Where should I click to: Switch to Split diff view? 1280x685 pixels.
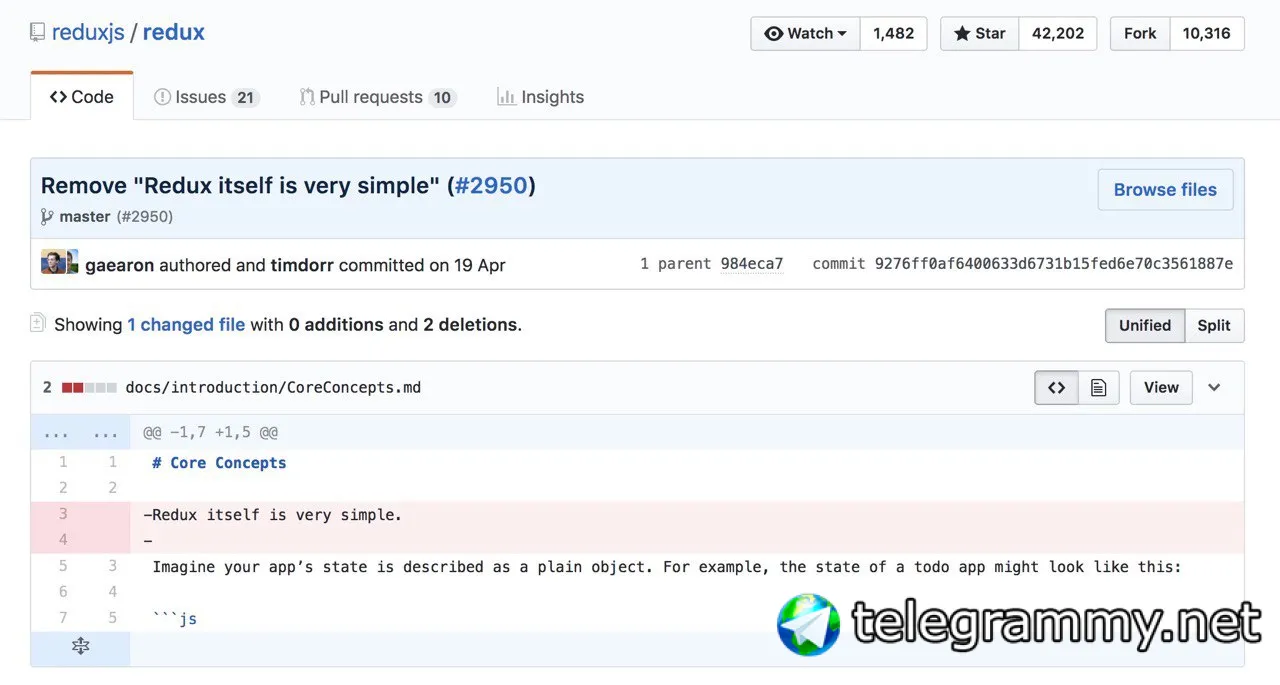[1214, 325]
